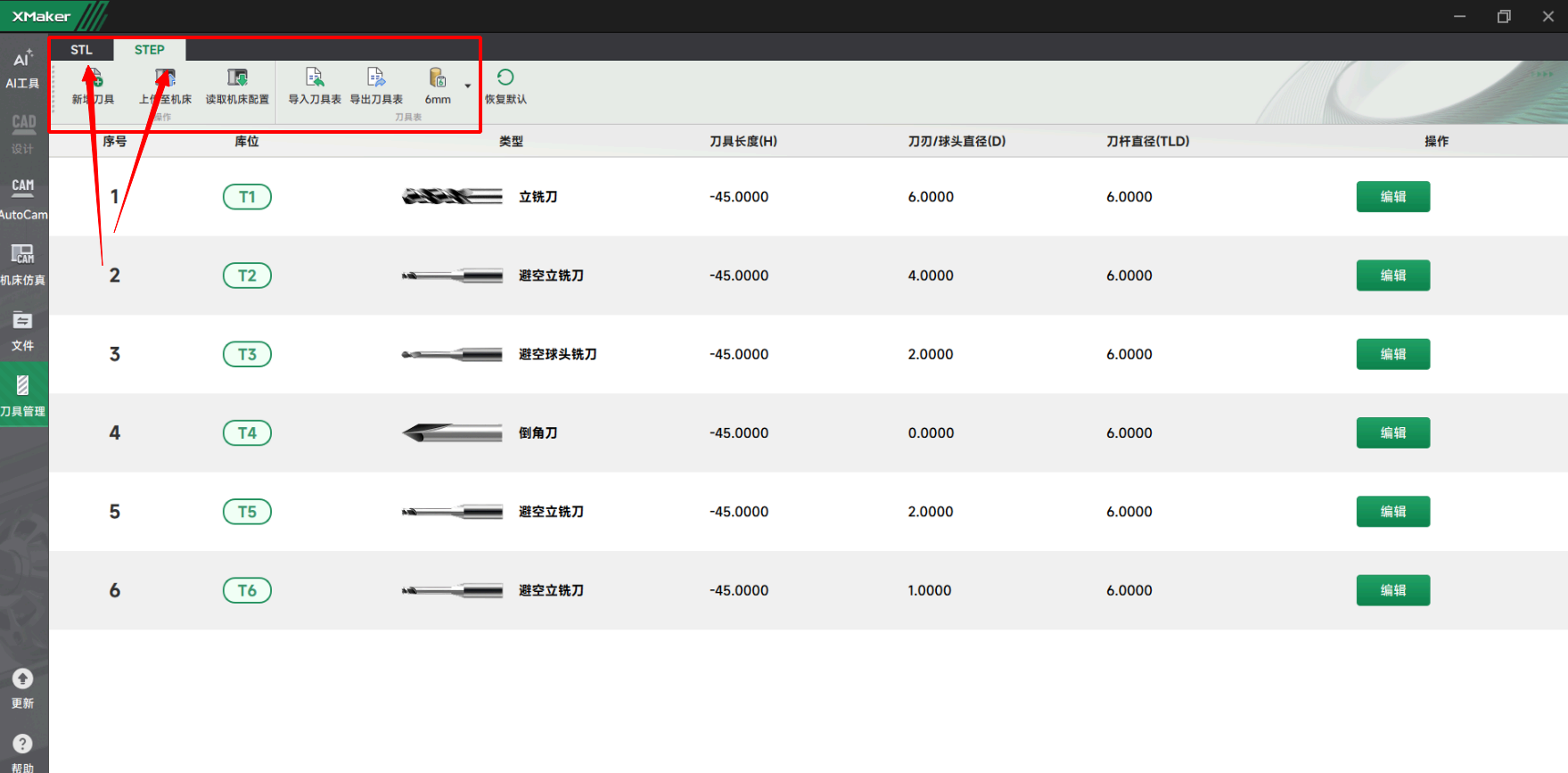Switch to the STEP tab
This screenshot has width=1568, height=773.
(150, 50)
